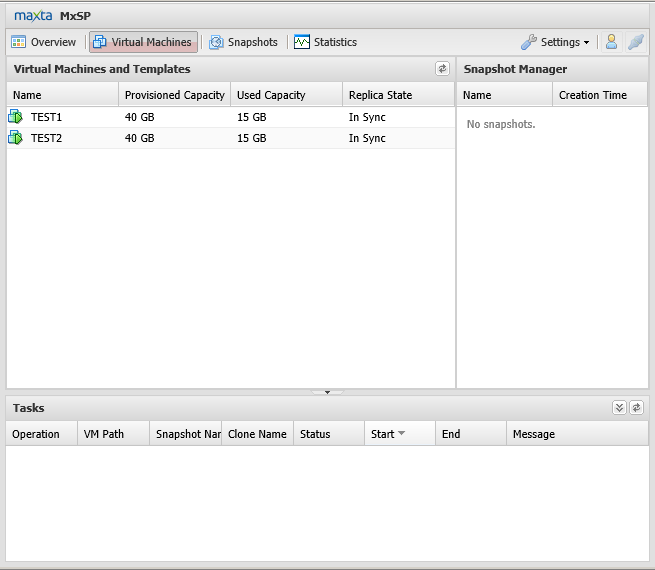Sort by the VM Name column
Screen dimensions: 655x570
[63, 95]
